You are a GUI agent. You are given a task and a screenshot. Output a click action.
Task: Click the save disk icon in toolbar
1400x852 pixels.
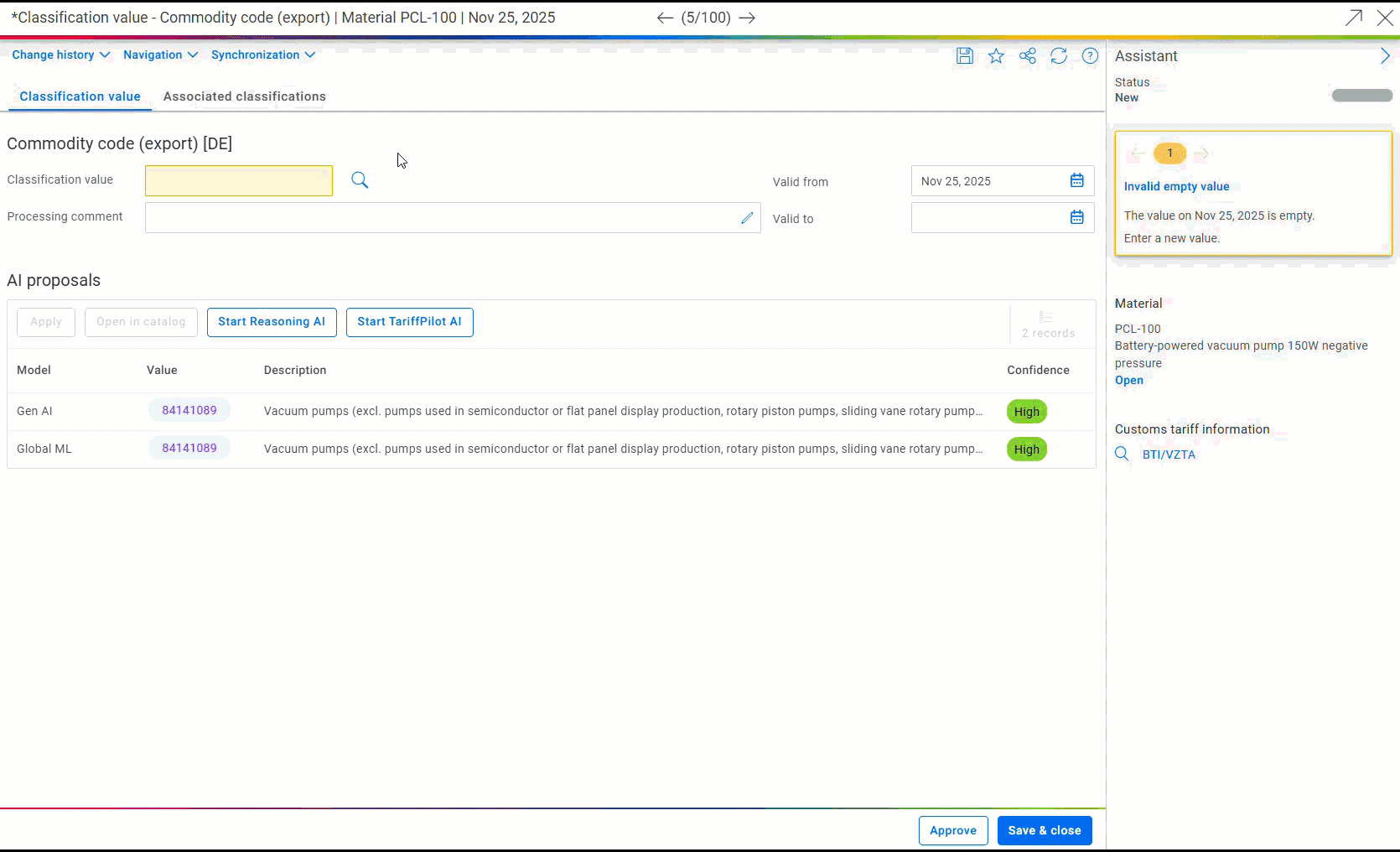964,56
